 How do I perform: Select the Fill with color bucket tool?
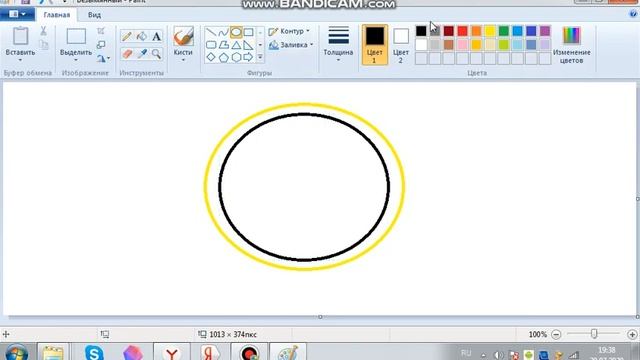click(x=142, y=36)
